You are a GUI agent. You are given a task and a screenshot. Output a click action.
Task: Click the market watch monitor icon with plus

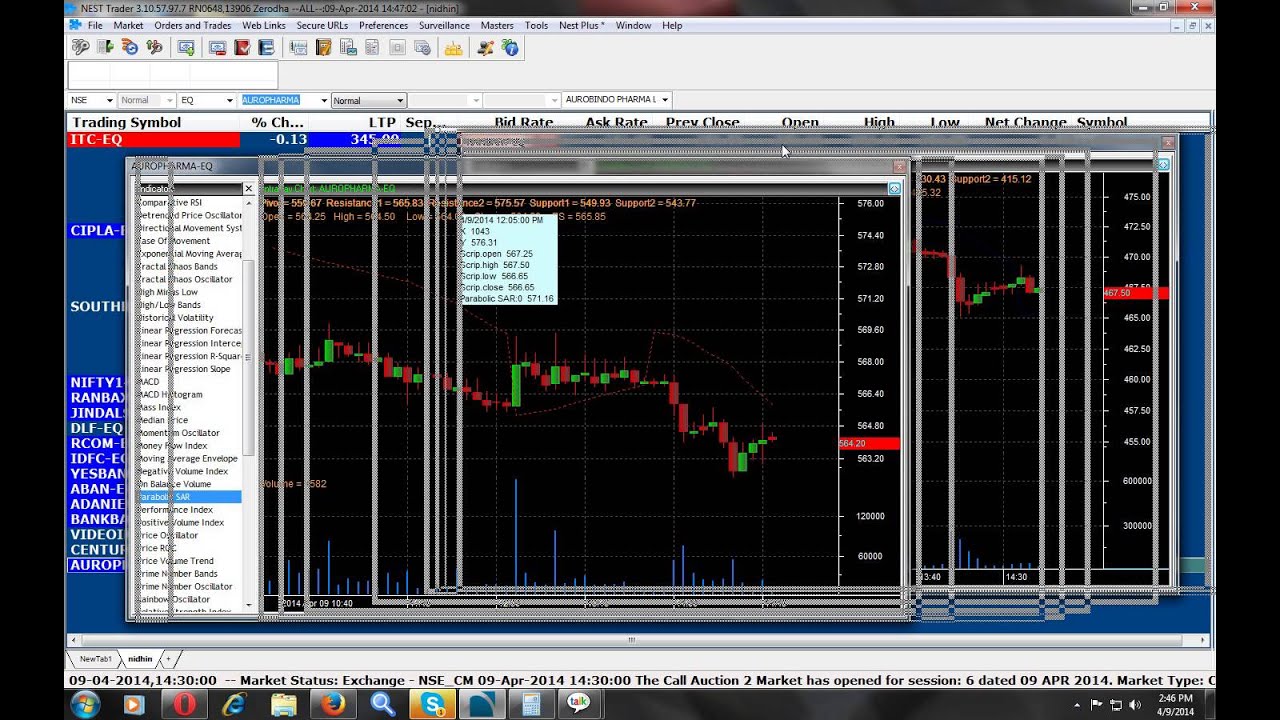[186, 47]
